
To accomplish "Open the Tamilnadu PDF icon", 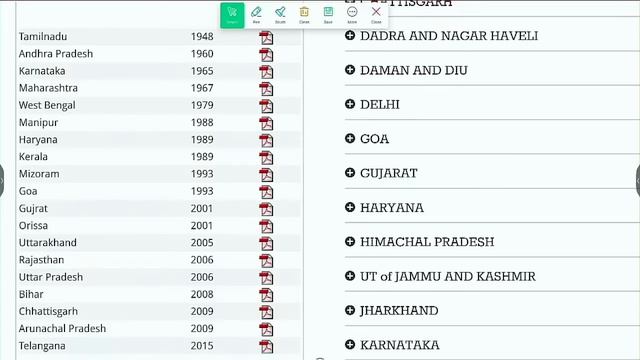I will pyautogui.click(x=266, y=38).
